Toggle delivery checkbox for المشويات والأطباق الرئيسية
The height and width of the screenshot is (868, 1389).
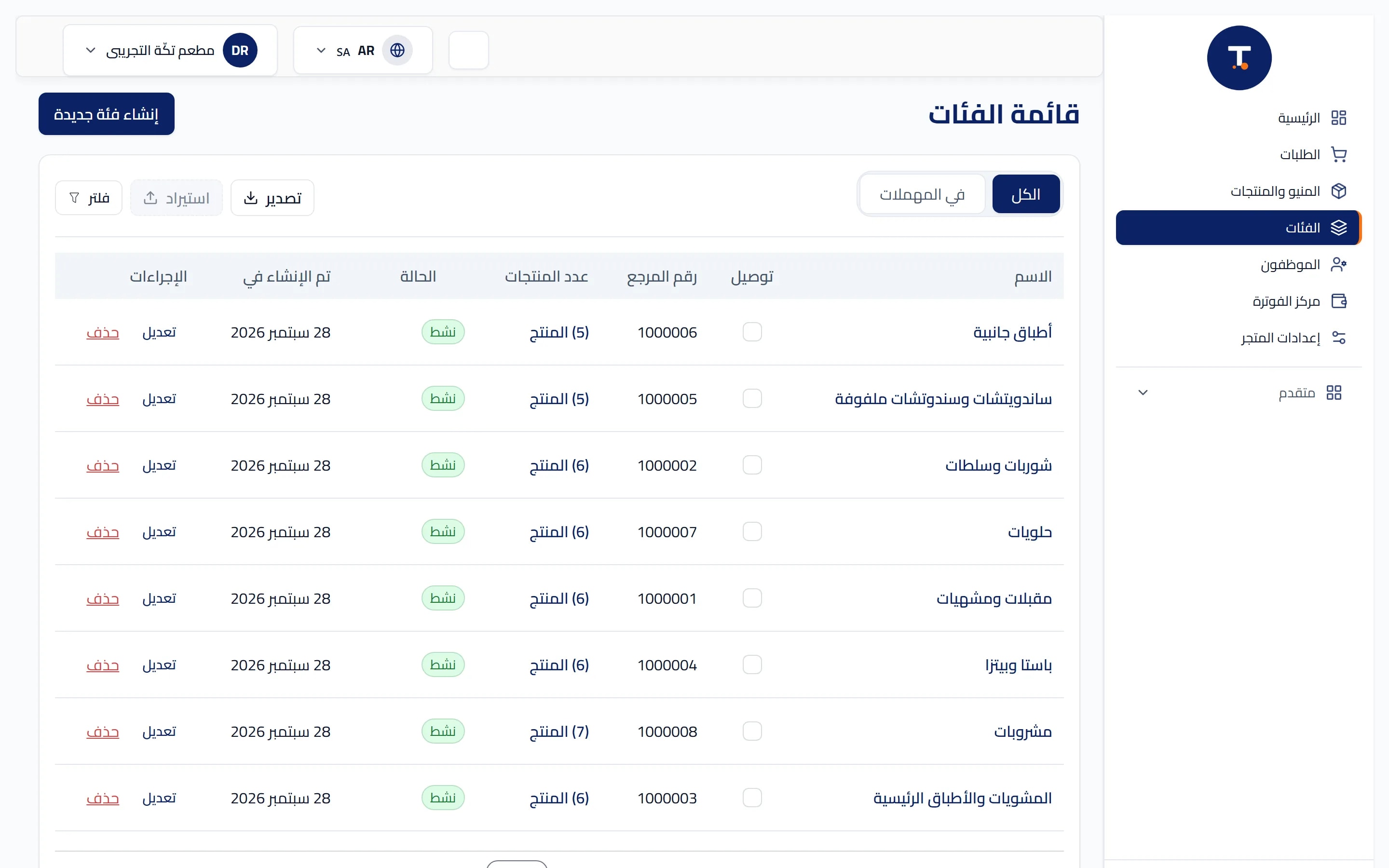pyautogui.click(x=752, y=798)
